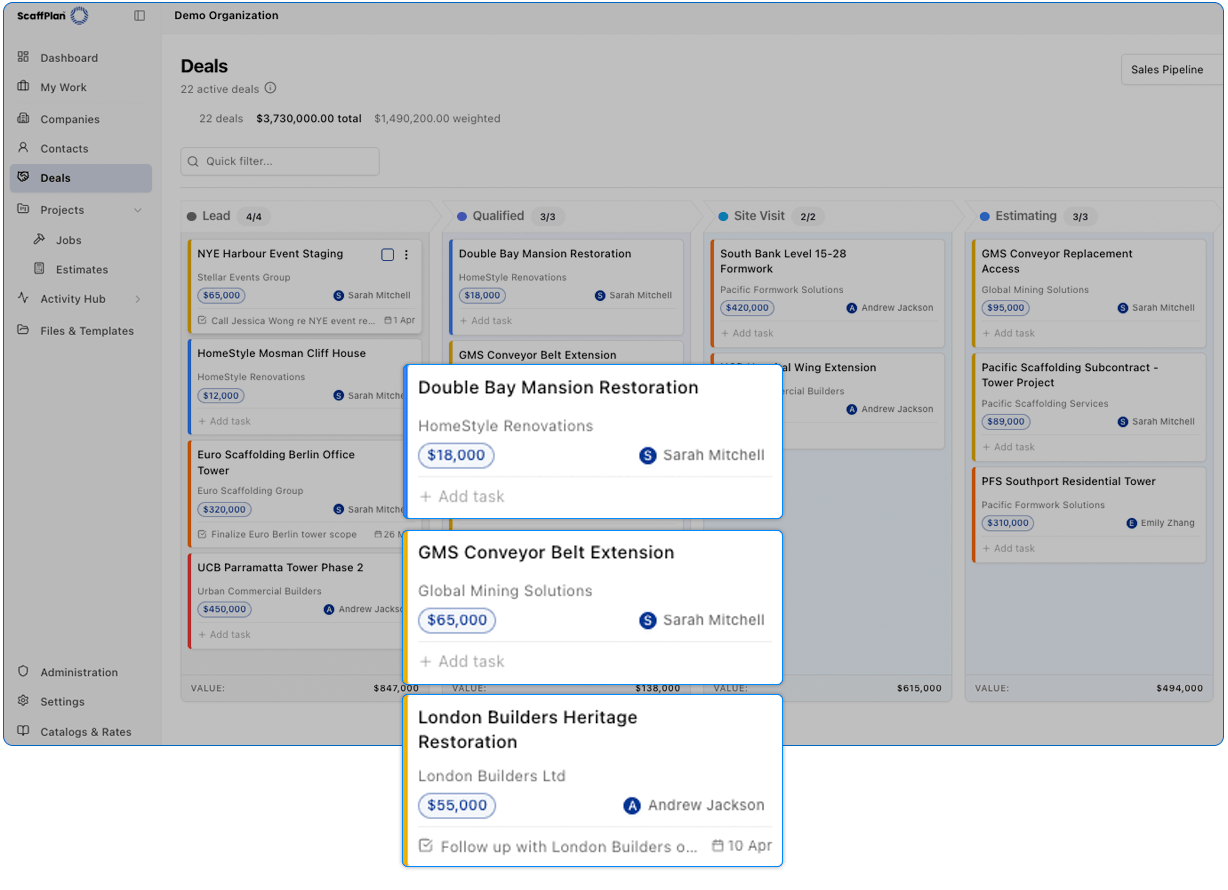This screenshot has height=890, width=1228.
Task: Click the Contacts person icon
Action: [22, 148]
